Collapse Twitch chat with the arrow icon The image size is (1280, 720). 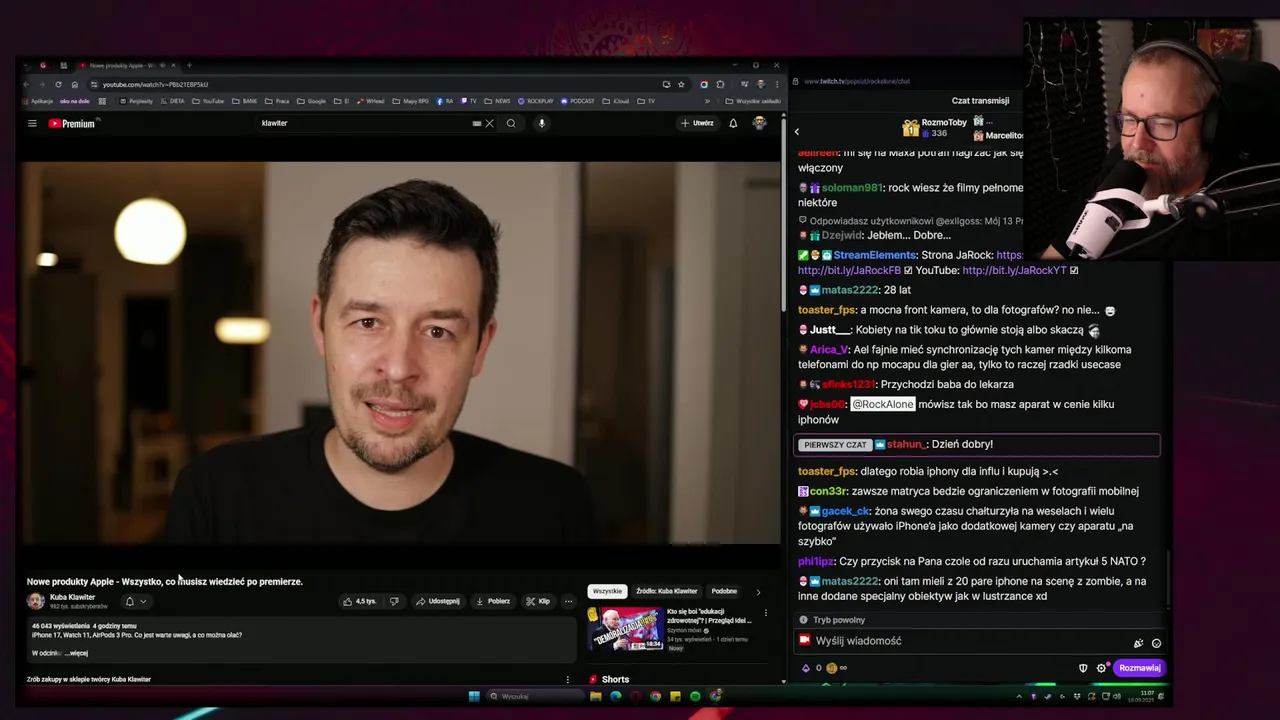coord(797,132)
